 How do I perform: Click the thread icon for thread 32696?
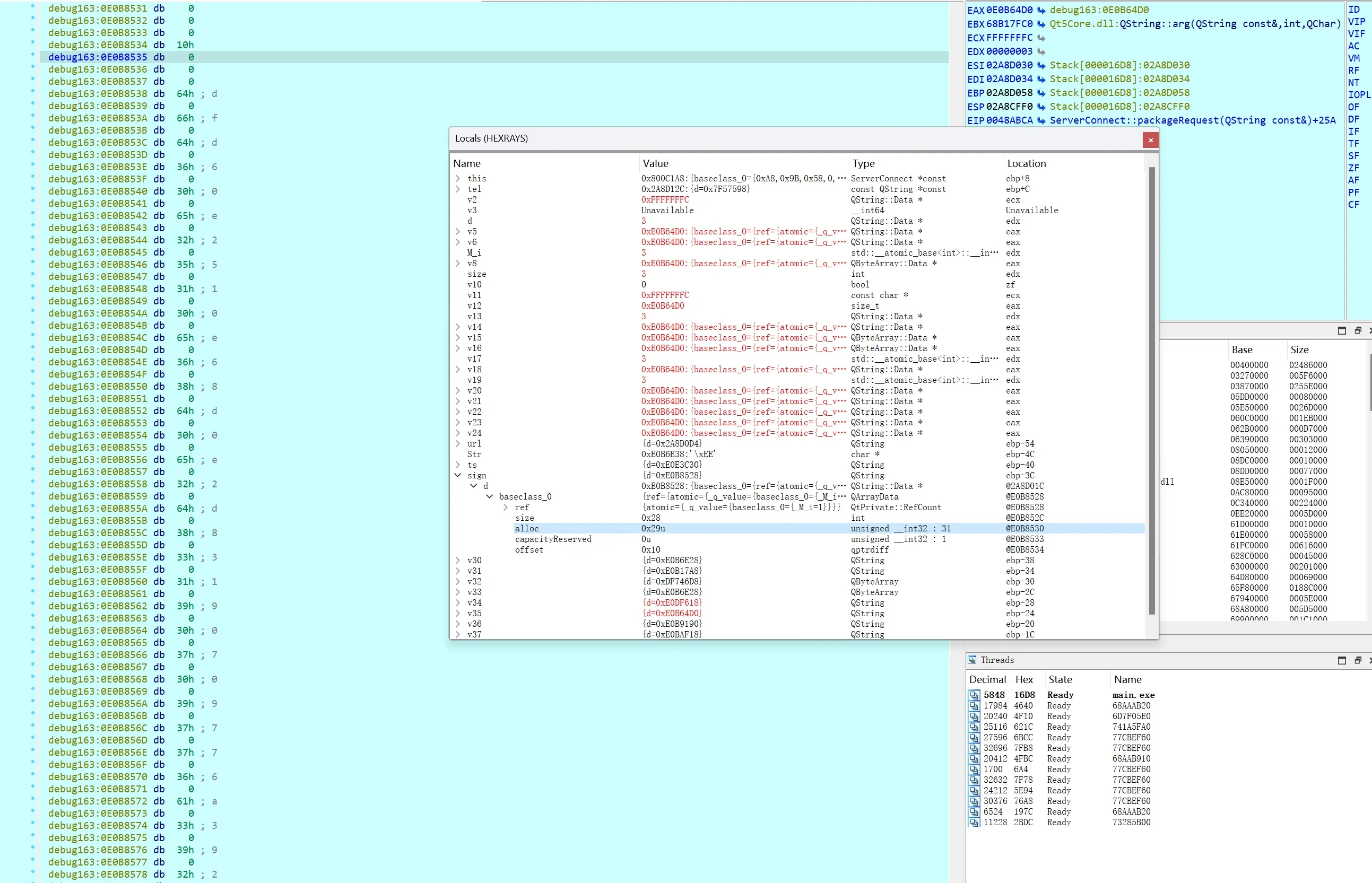point(974,748)
